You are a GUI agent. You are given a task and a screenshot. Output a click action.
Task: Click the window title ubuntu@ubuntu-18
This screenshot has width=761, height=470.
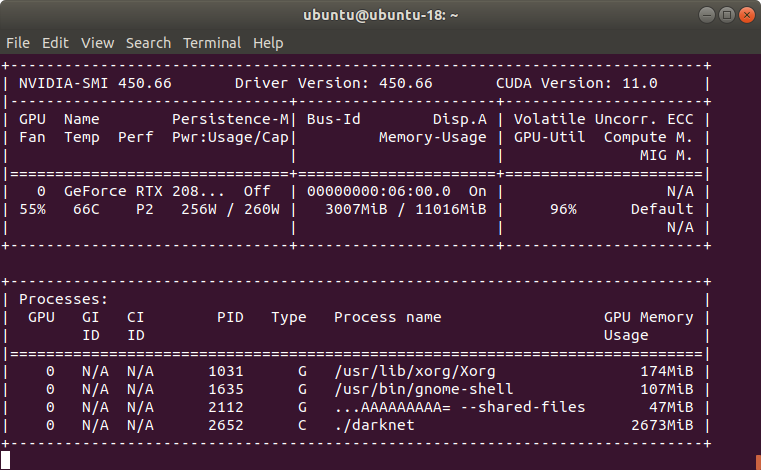coord(380,15)
